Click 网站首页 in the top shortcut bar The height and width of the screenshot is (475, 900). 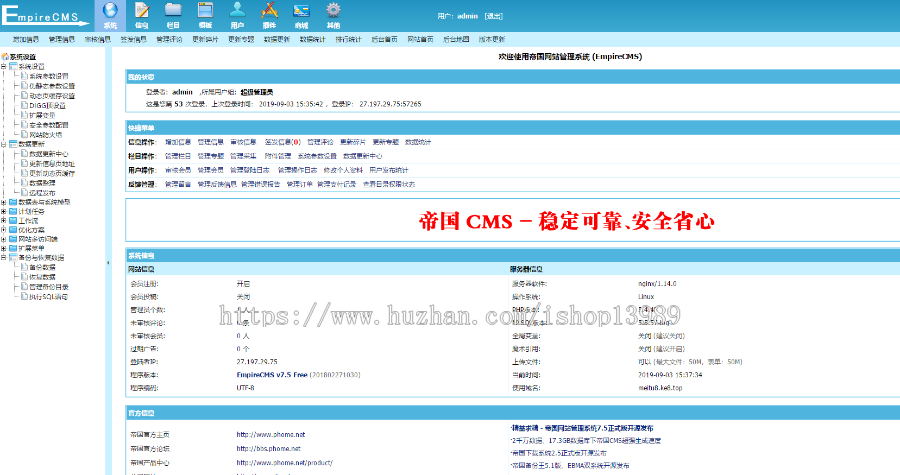click(420, 40)
